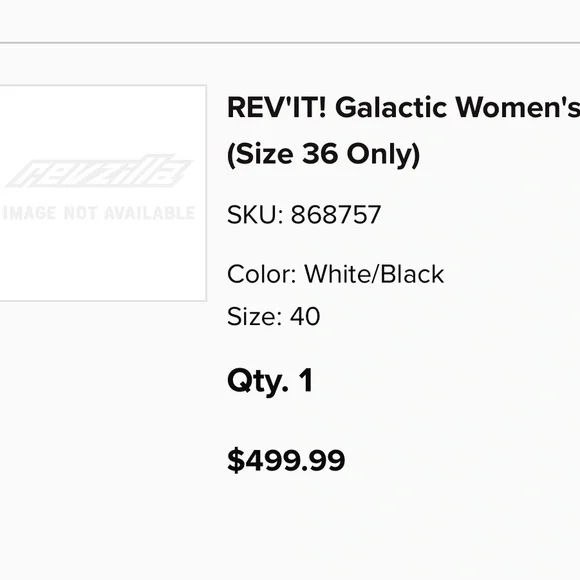Open the product image placeholder thumbnail

click(x=103, y=193)
